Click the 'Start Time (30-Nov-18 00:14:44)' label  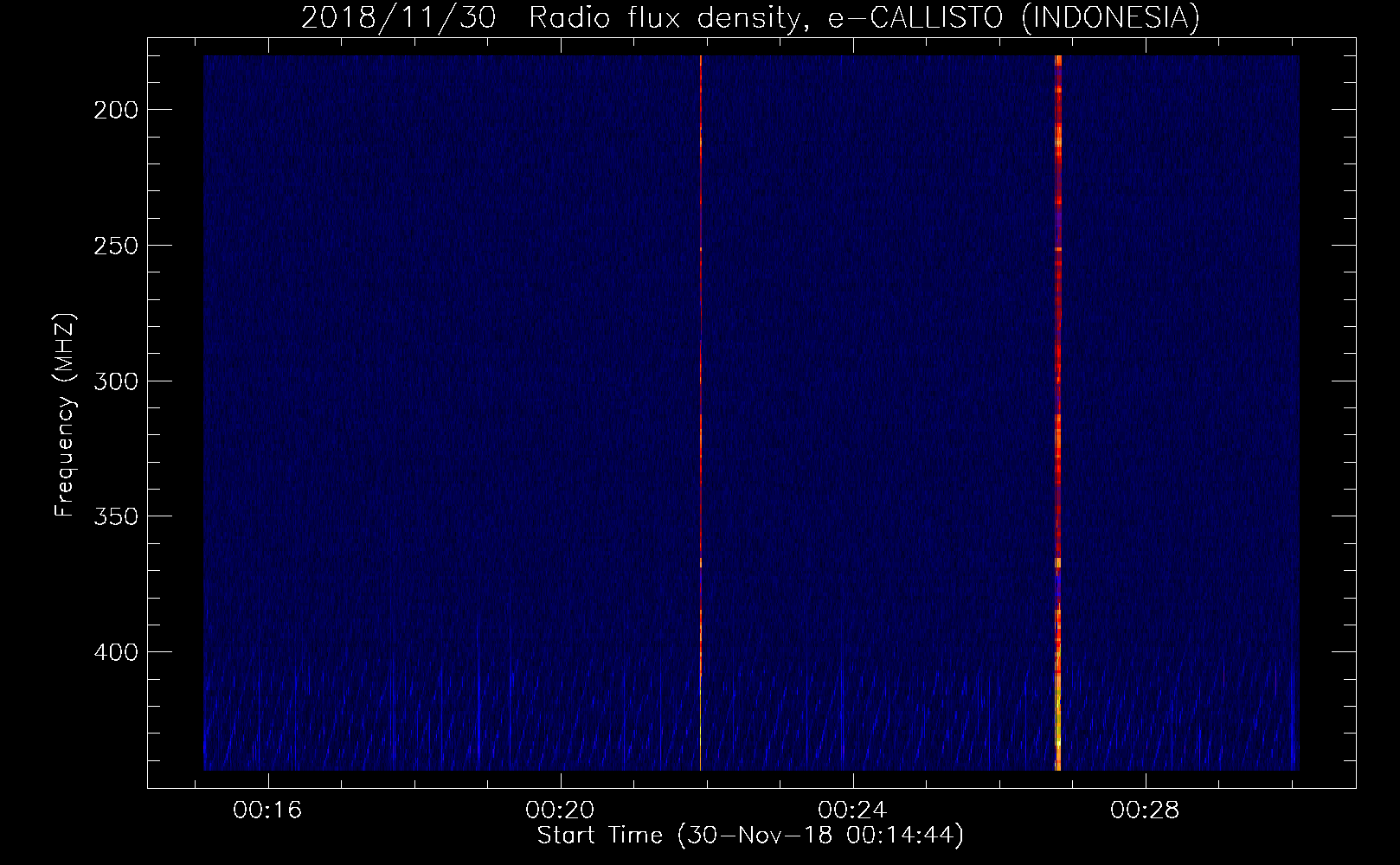click(750, 836)
